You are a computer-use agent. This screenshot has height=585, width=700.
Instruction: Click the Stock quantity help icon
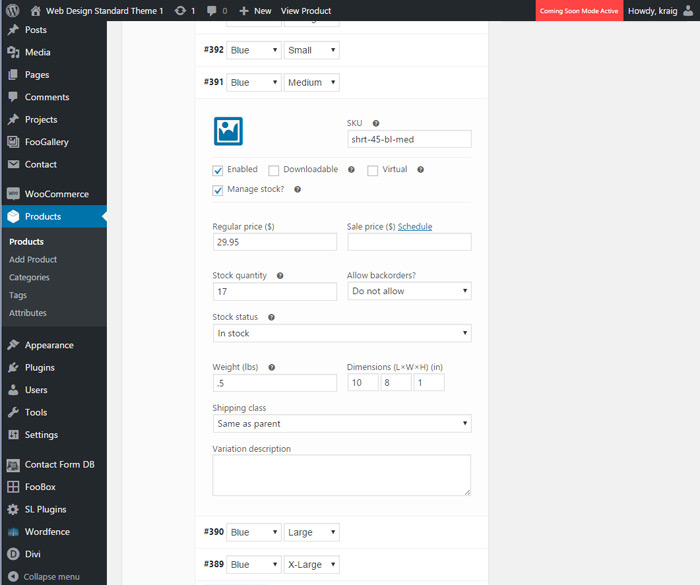point(280,276)
